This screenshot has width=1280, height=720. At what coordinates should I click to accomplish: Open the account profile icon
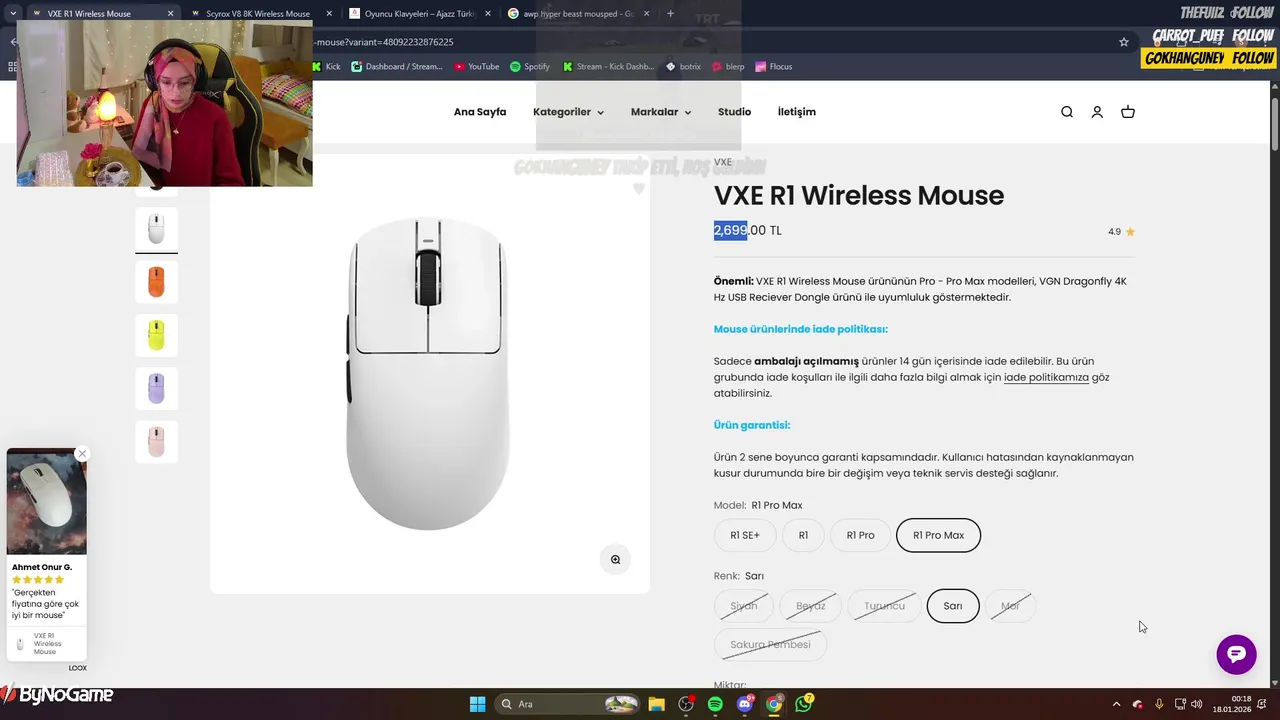pyautogui.click(x=1097, y=112)
